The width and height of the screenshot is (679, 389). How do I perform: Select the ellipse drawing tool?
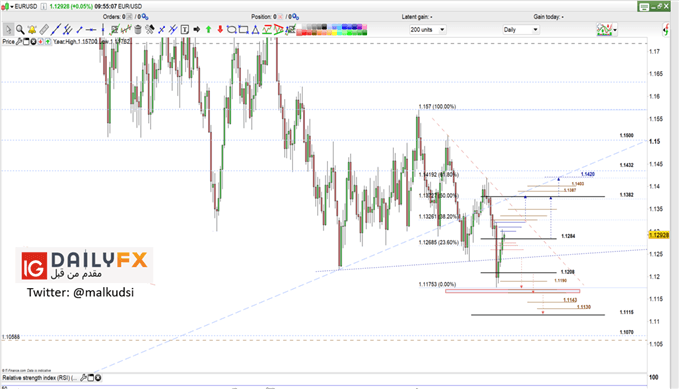(232, 30)
